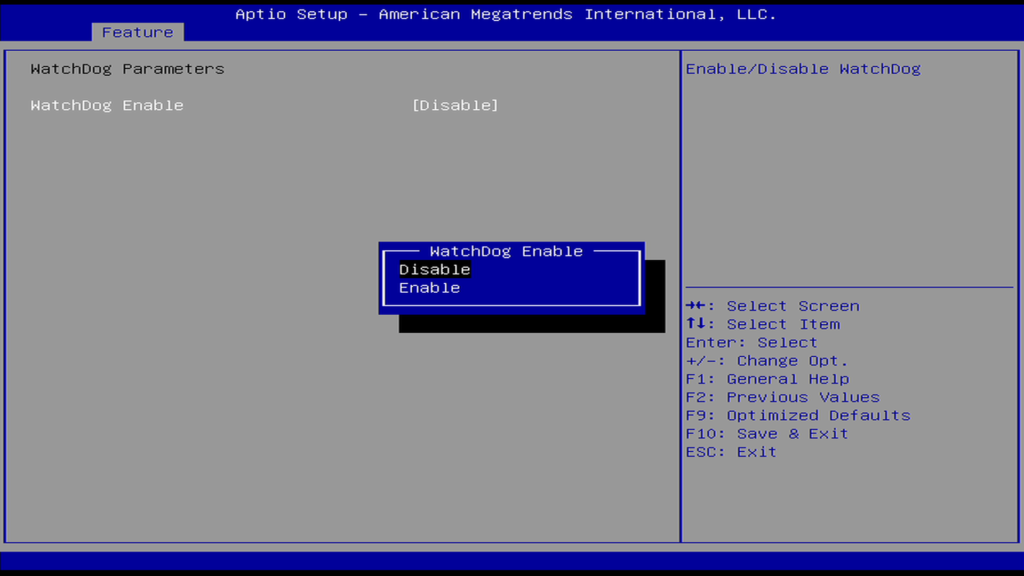Select the WatchDog Enable setting label
Image resolution: width=1024 pixels, height=576 pixels.
pyautogui.click(x=107, y=105)
